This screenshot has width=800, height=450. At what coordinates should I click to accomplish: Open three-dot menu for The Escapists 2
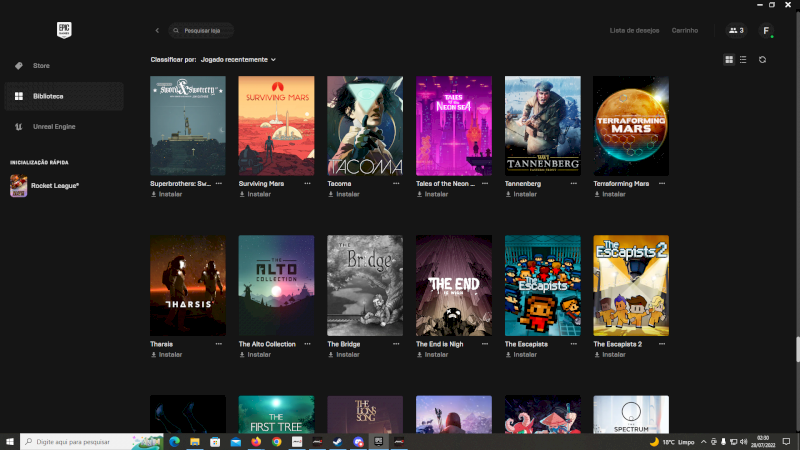click(662, 344)
